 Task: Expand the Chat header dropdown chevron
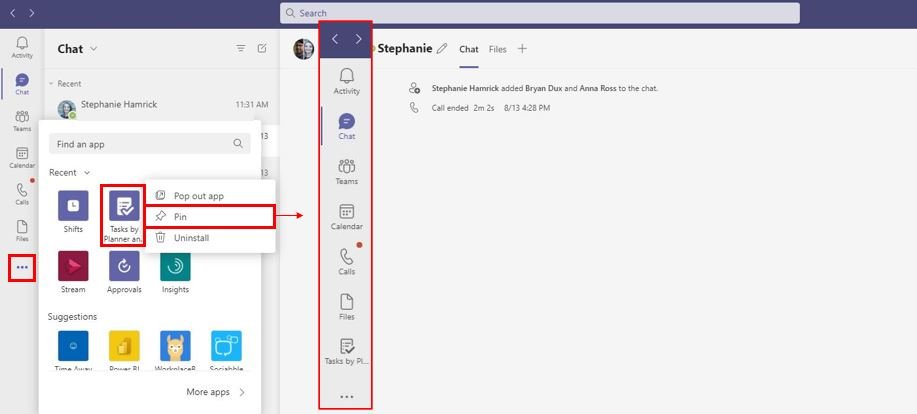point(94,49)
